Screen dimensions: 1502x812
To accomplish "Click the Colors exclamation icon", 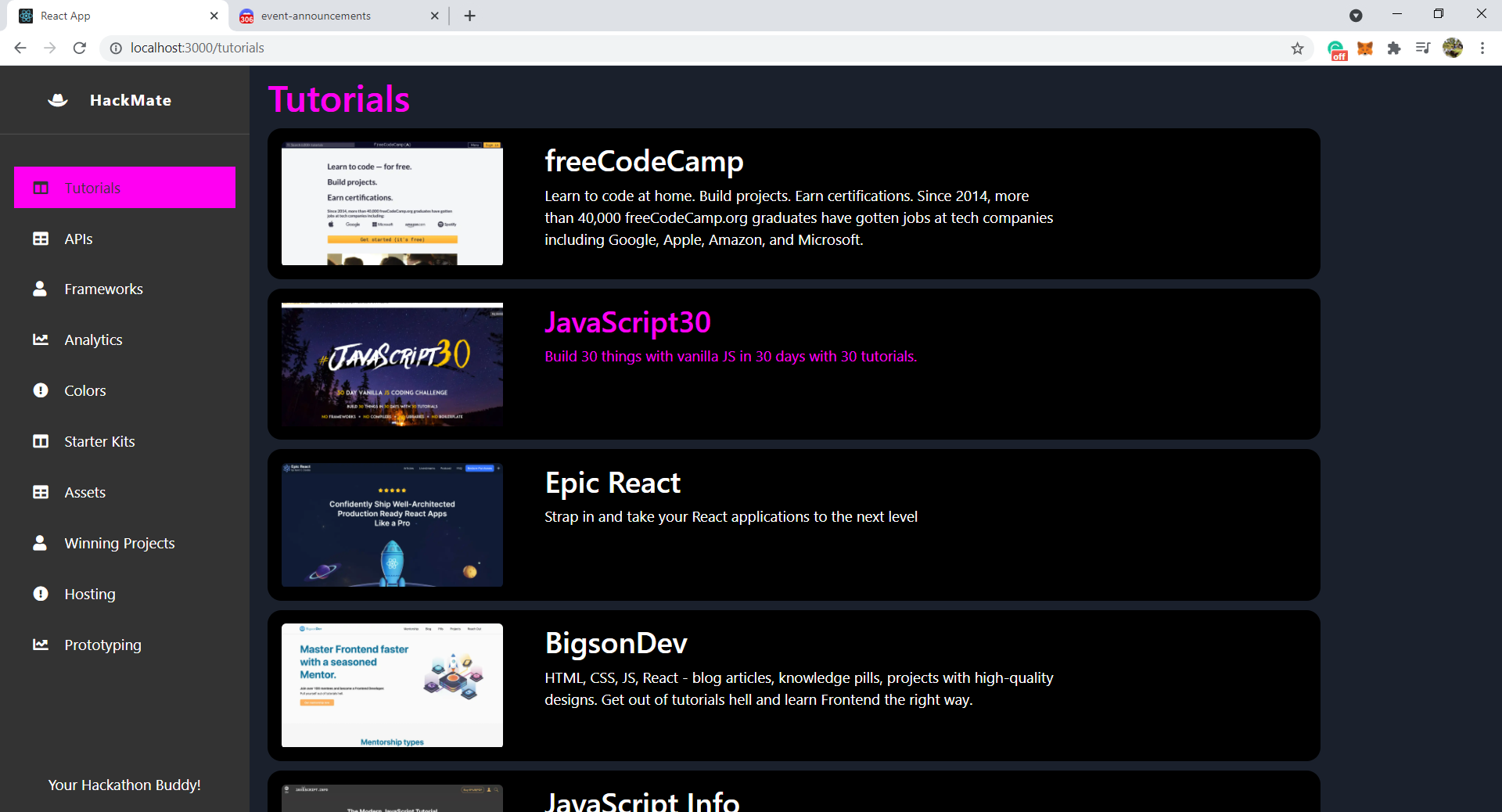I will [41, 390].
